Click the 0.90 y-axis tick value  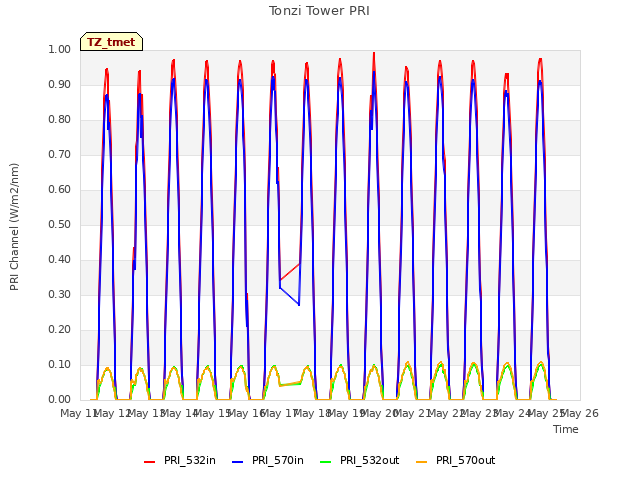[60, 84]
